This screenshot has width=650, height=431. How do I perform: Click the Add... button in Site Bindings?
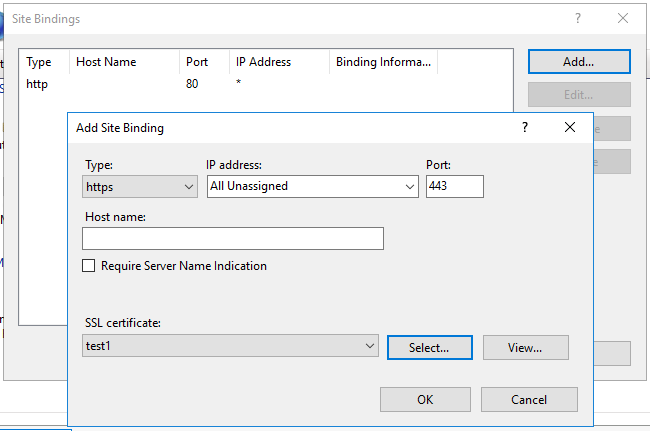[578, 61]
